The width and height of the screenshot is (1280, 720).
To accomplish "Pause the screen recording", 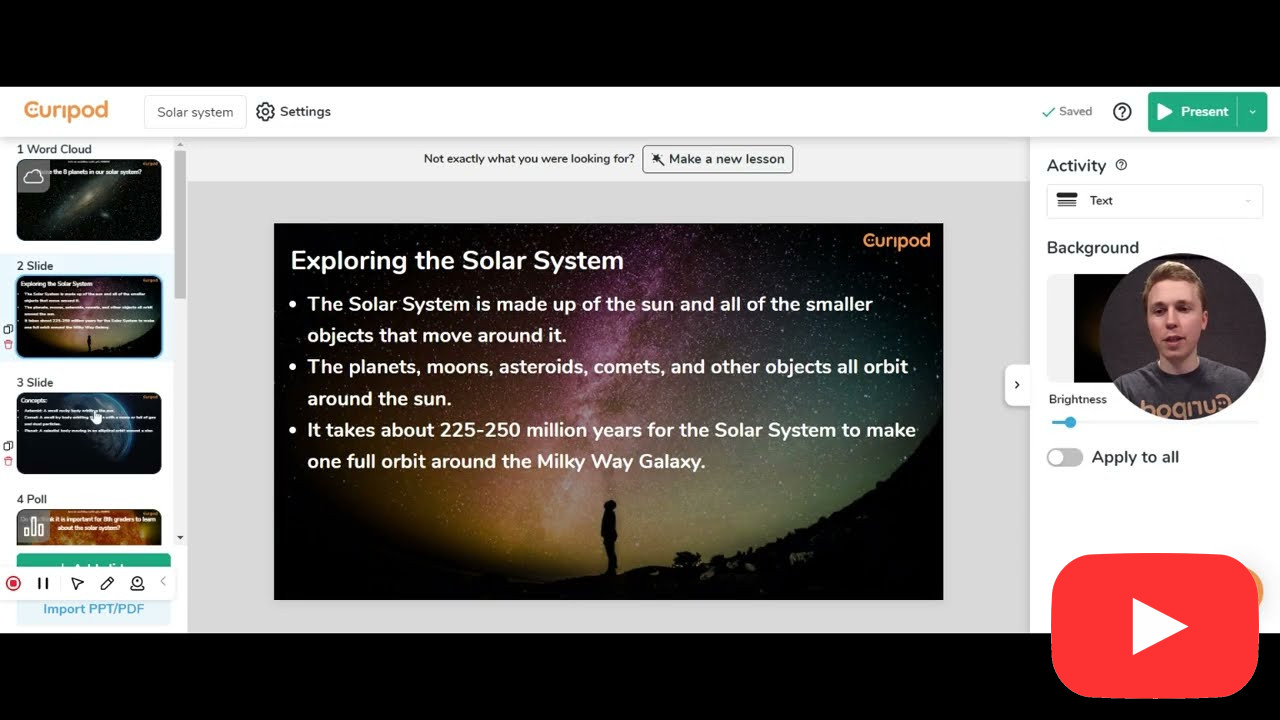I will click(x=43, y=583).
